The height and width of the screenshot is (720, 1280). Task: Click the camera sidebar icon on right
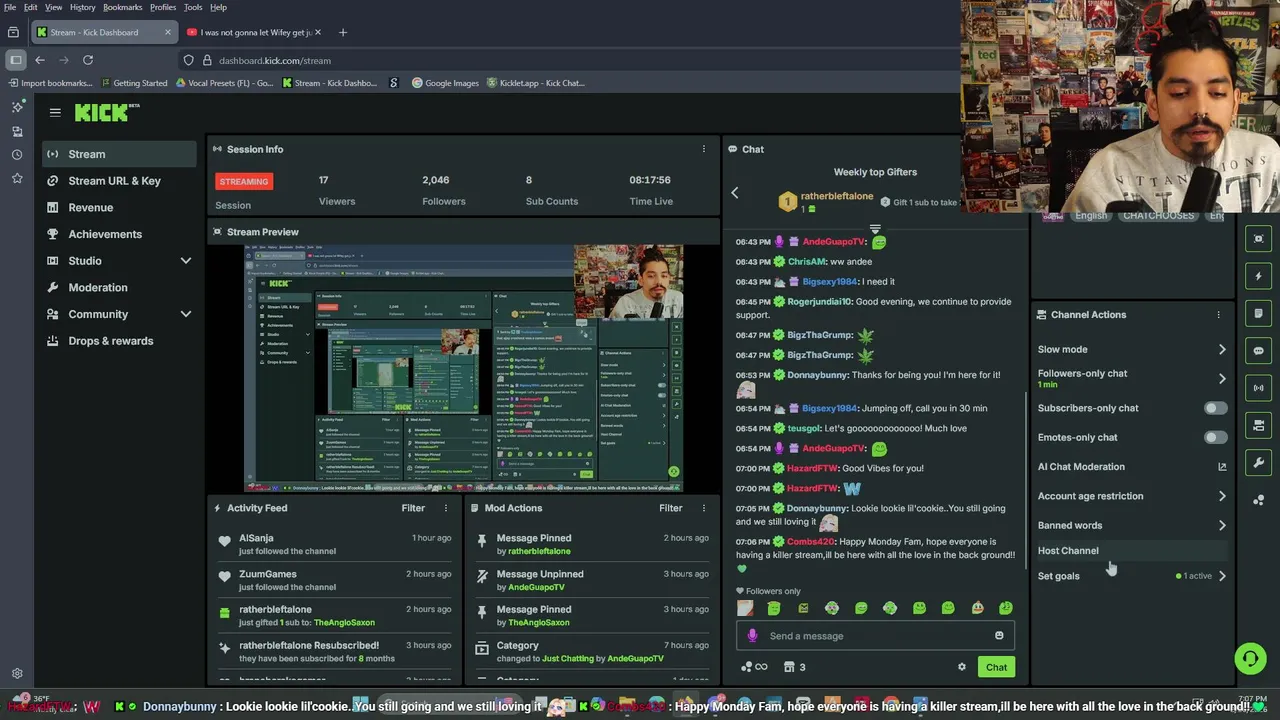(x=1258, y=425)
